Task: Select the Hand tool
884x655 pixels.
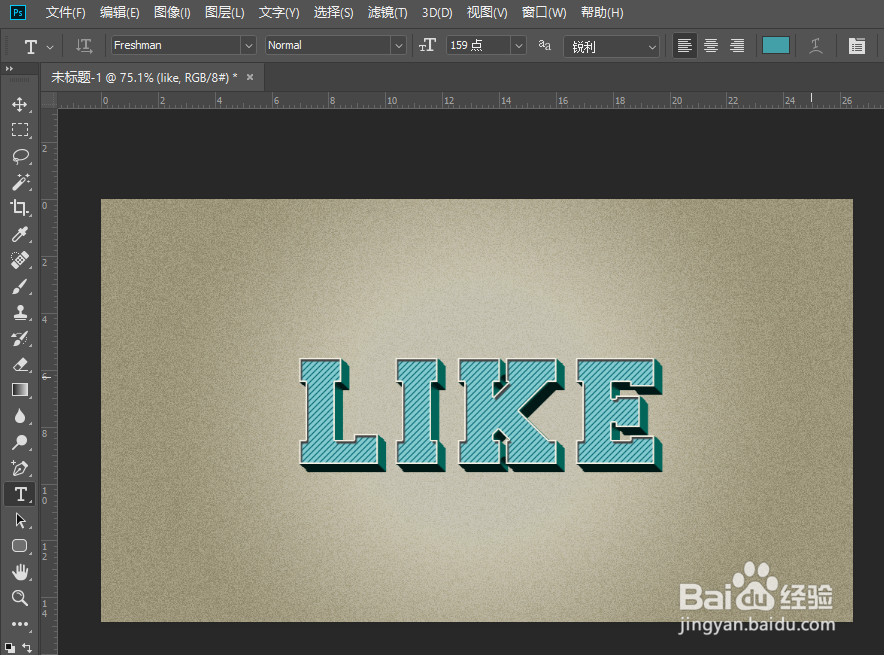Action: (20, 572)
